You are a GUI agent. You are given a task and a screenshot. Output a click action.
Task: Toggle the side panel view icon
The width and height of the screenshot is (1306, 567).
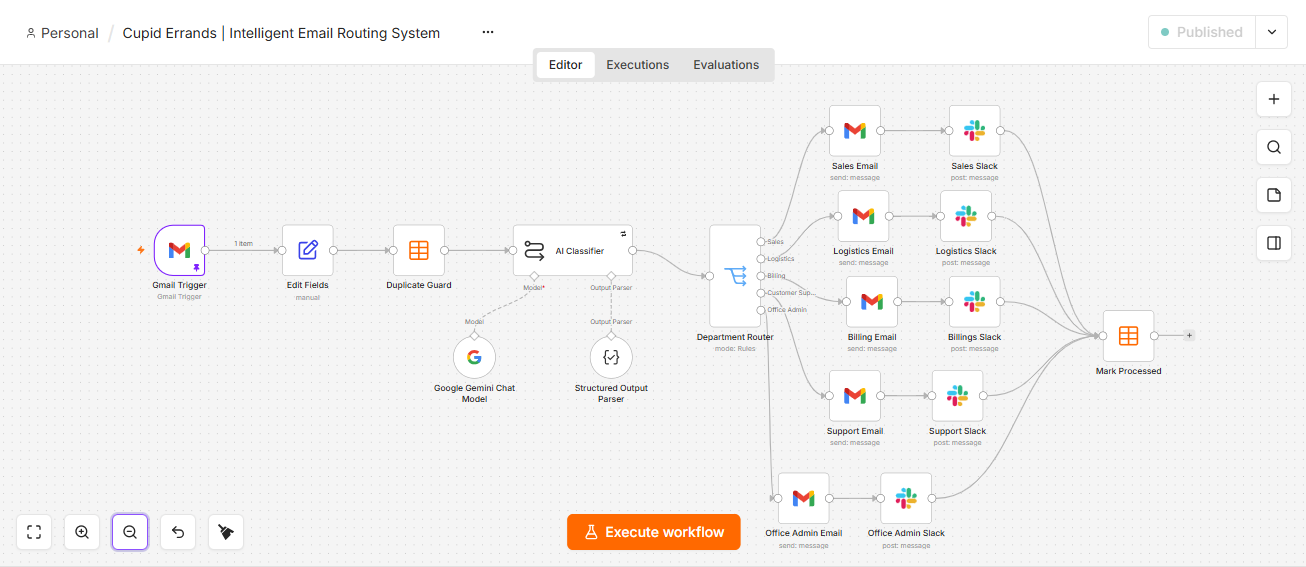pyautogui.click(x=1274, y=243)
